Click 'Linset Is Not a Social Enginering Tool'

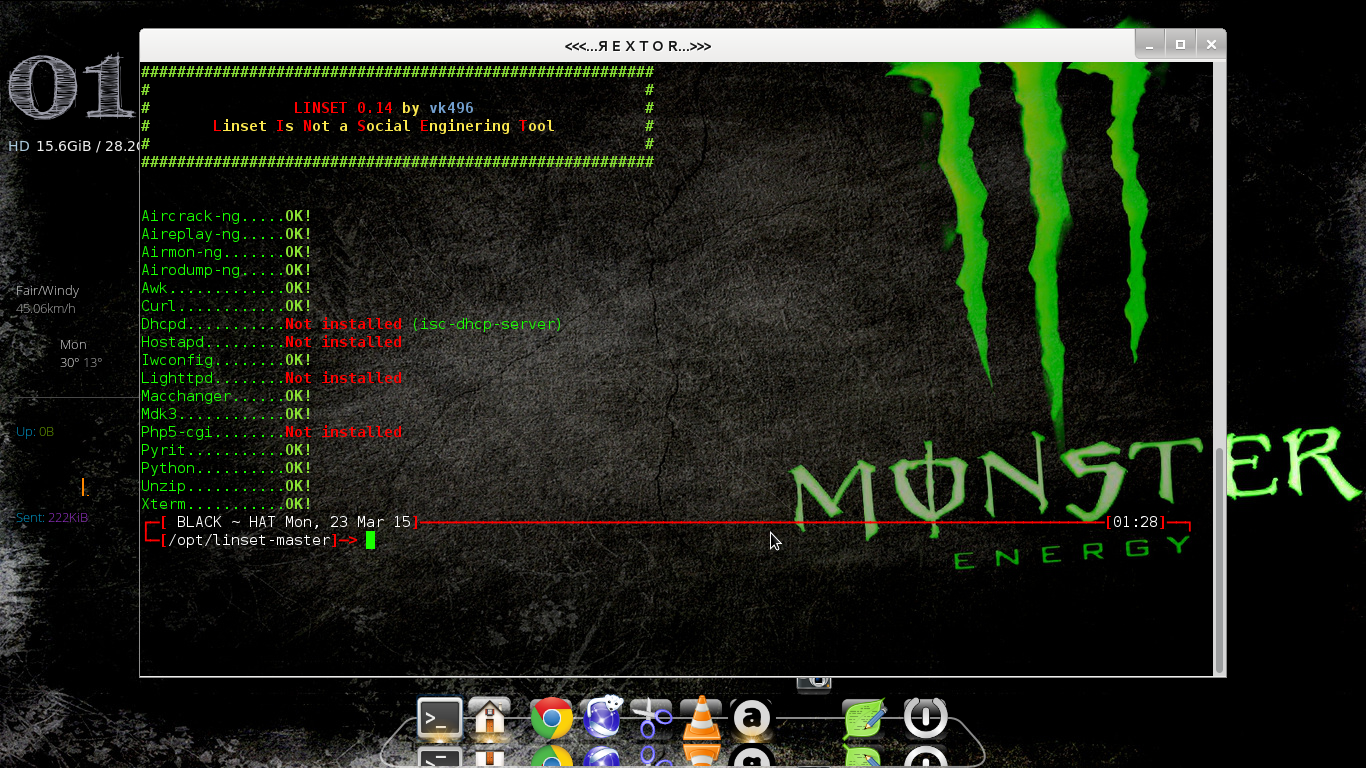(384, 126)
